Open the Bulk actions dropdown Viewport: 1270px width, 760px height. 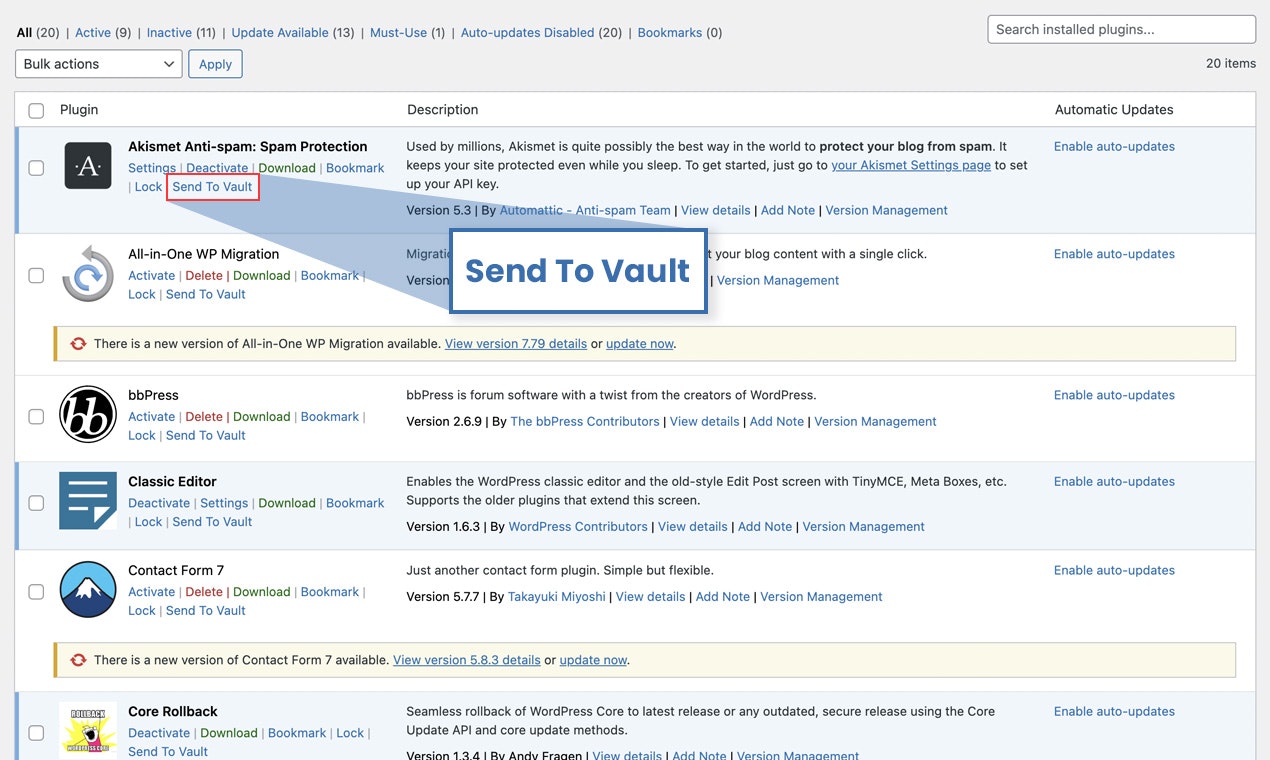coord(98,64)
